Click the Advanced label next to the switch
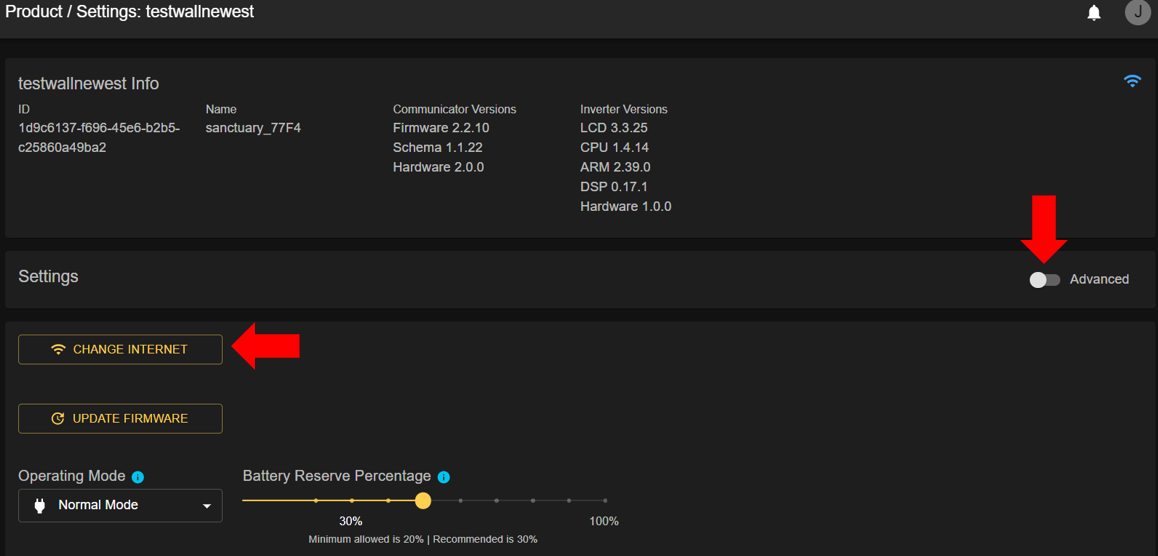The width and height of the screenshot is (1158, 556). (1099, 279)
